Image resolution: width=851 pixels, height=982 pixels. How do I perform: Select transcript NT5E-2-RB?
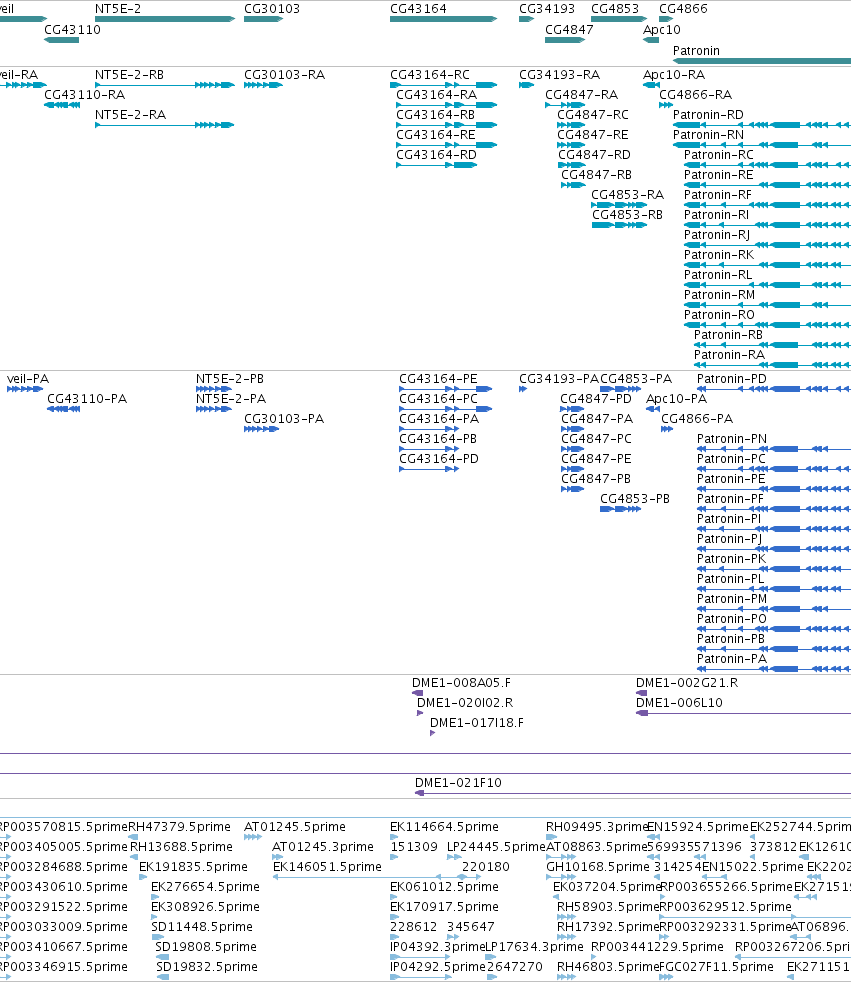coord(165,85)
